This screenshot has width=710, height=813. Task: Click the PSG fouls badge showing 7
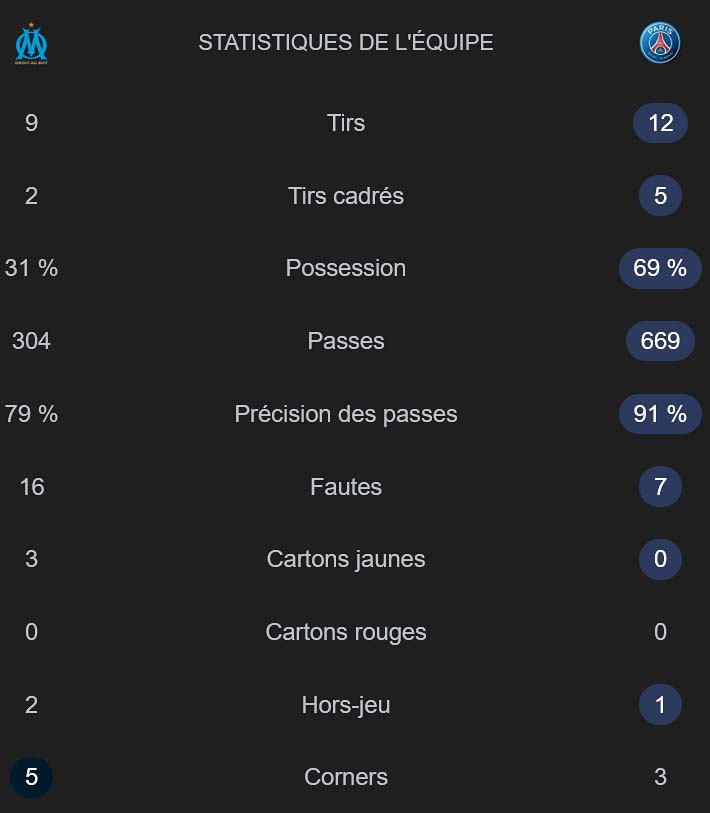660,486
